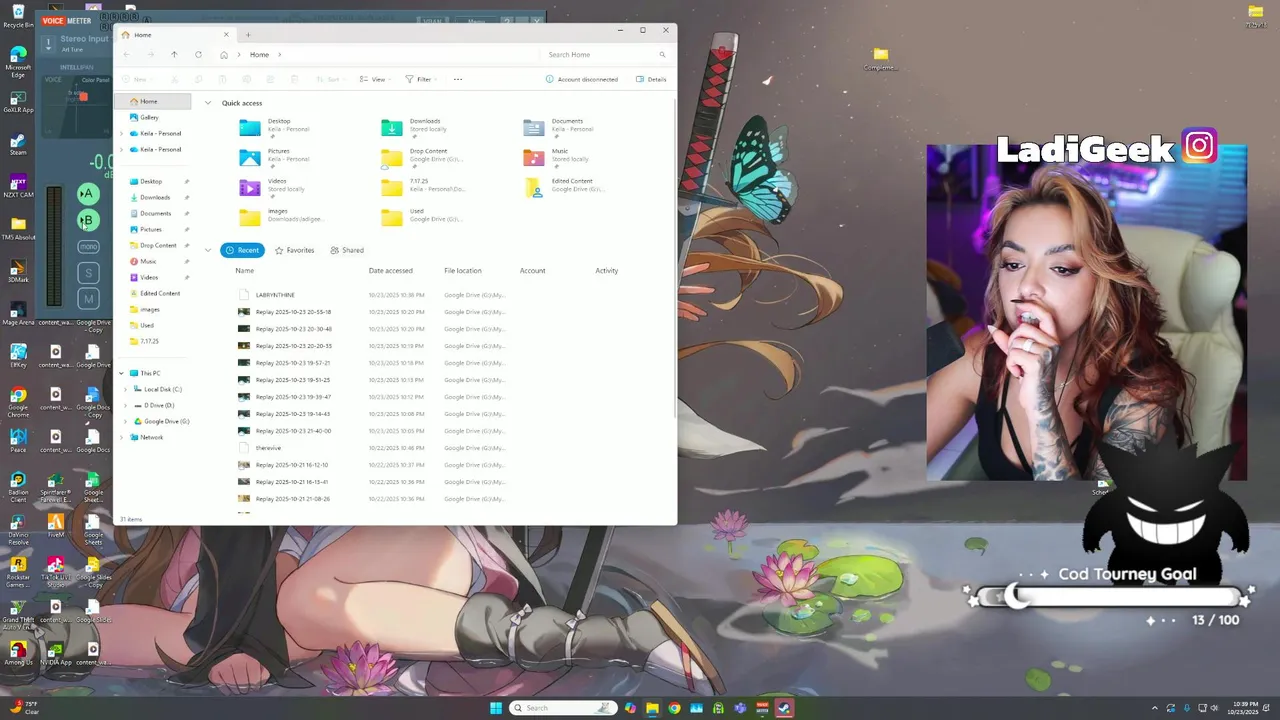Open the Filter dropdown in the toolbar
The width and height of the screenshot is (1280, 720).
(x=421, y=79)
